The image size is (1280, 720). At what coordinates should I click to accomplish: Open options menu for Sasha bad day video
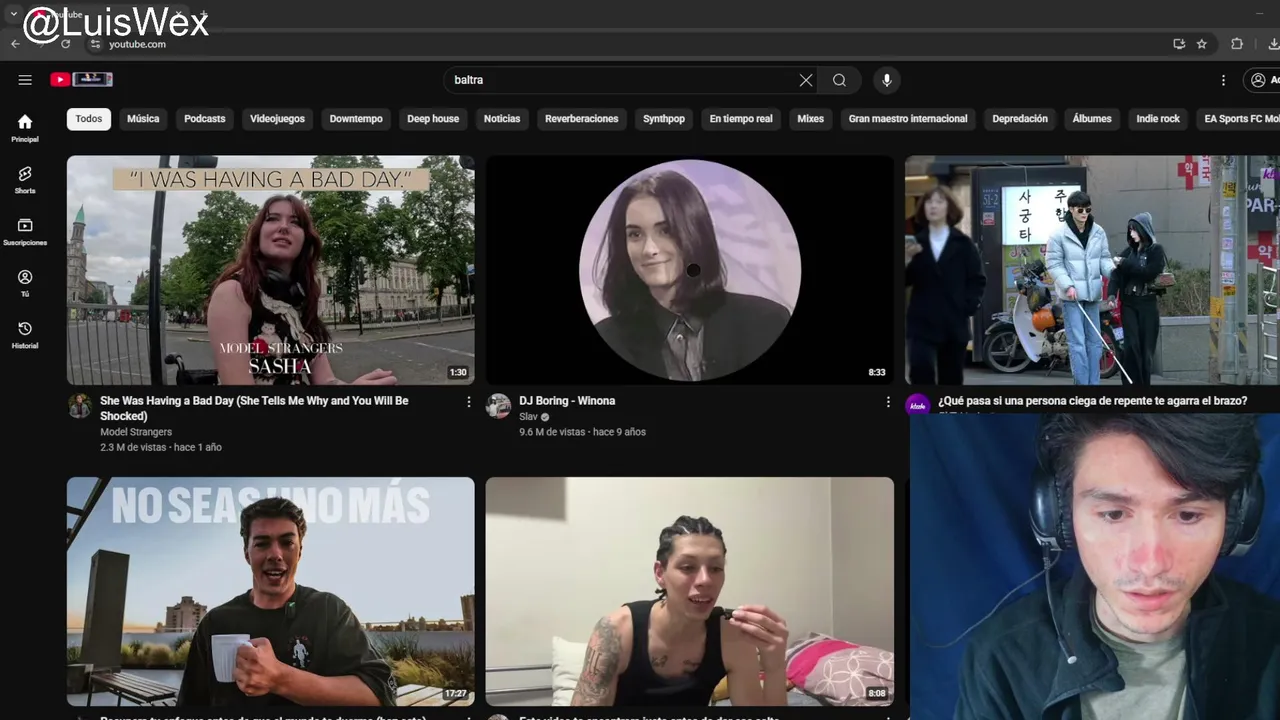(468, 401)
